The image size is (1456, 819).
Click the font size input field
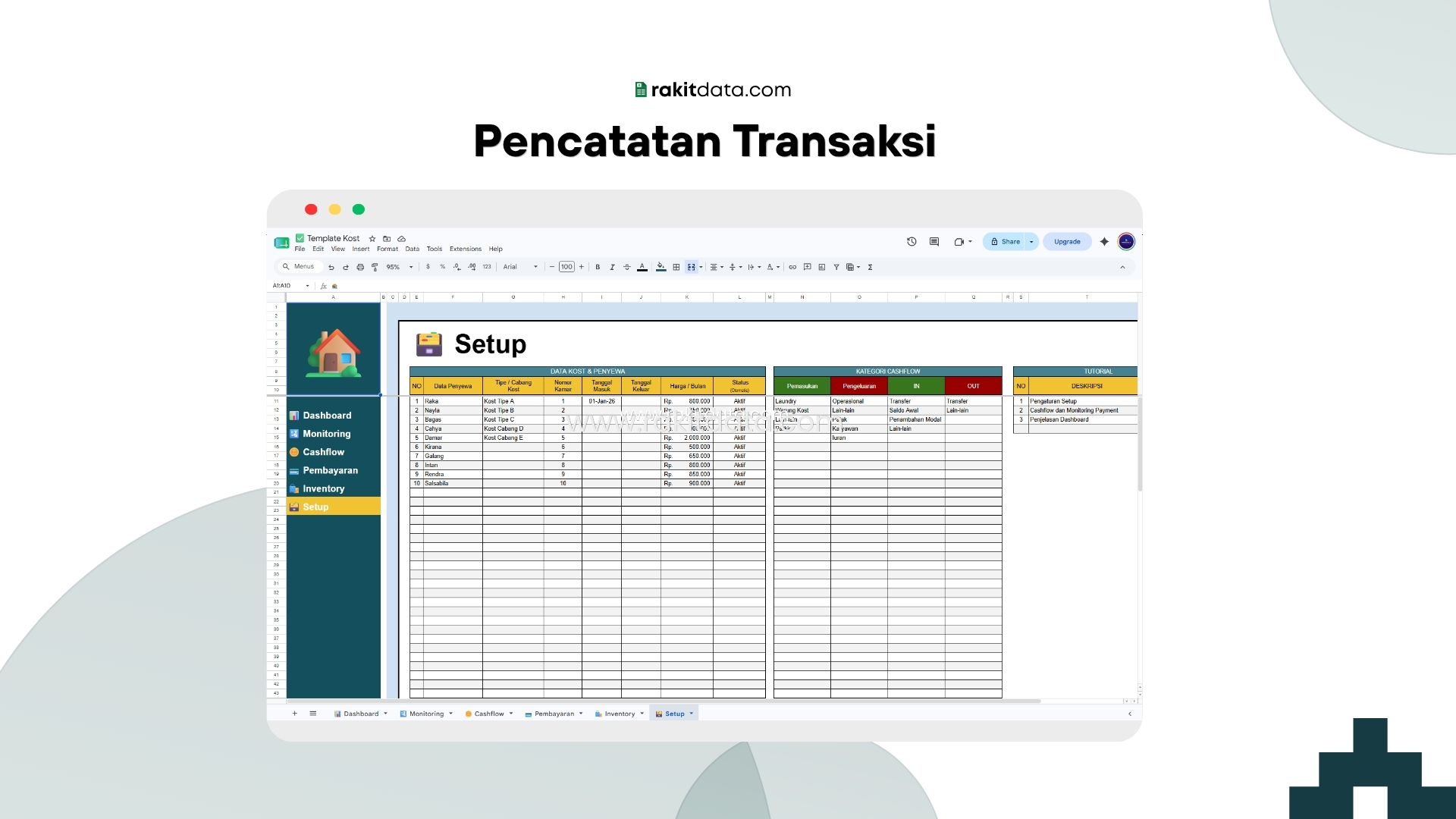(566, 267)
